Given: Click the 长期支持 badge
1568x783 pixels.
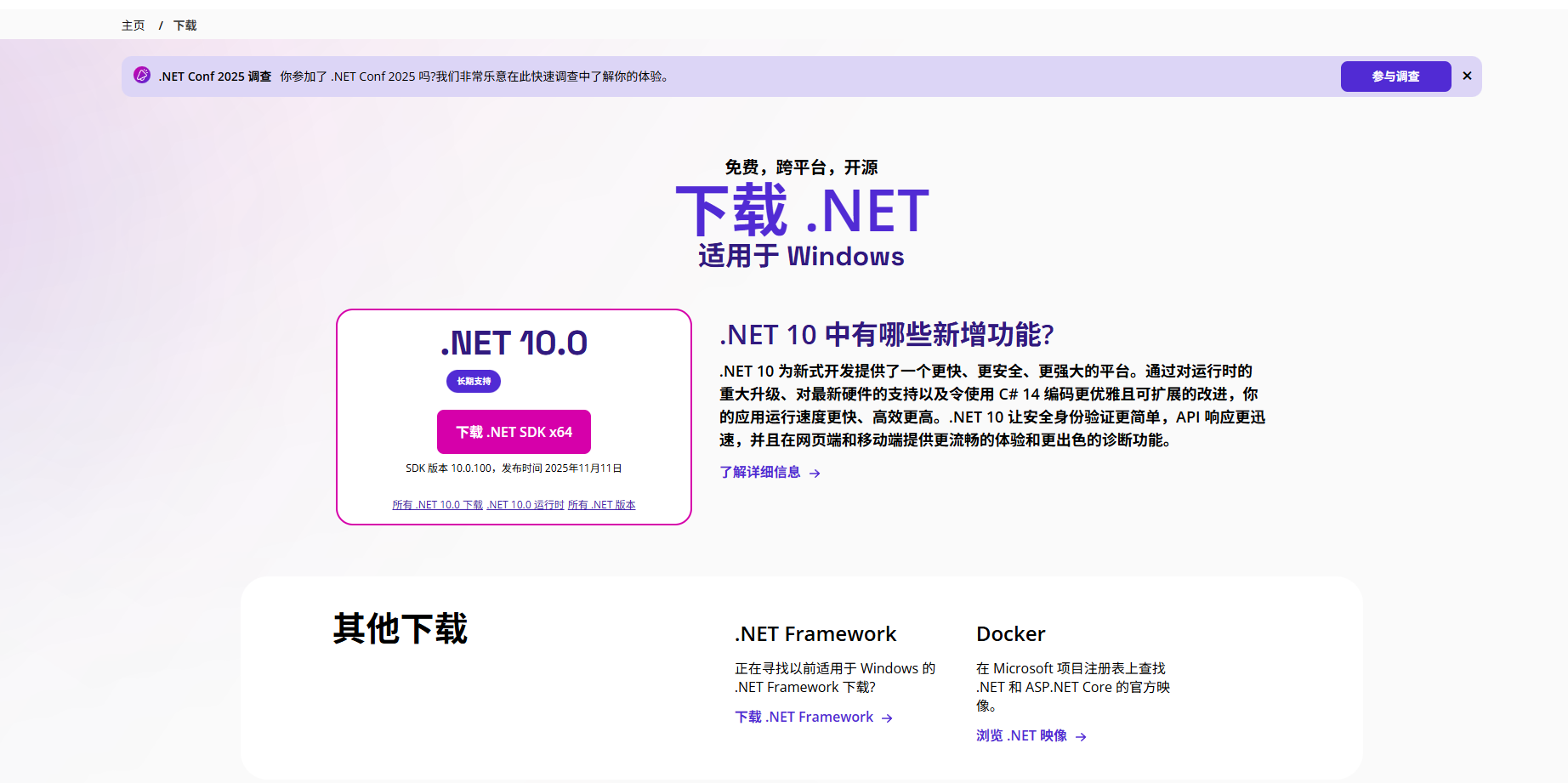Looking at the screenshot, I should pos(474,382).
